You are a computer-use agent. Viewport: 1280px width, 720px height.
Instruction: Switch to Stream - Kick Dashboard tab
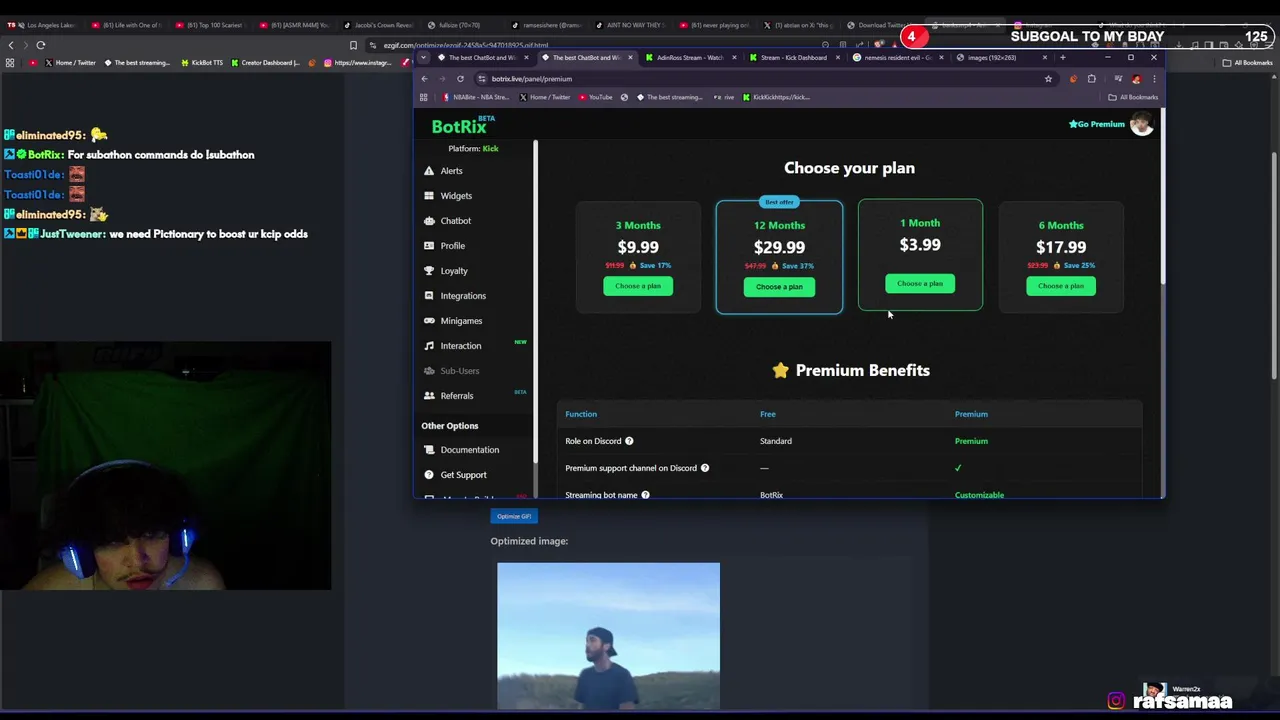tap(793, 58)
